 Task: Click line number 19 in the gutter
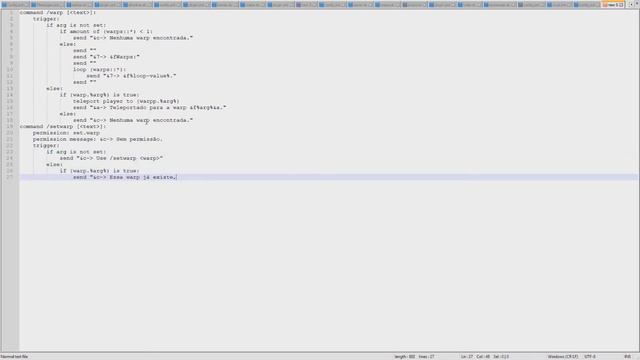pyautogui.click(x=10, y=127)
